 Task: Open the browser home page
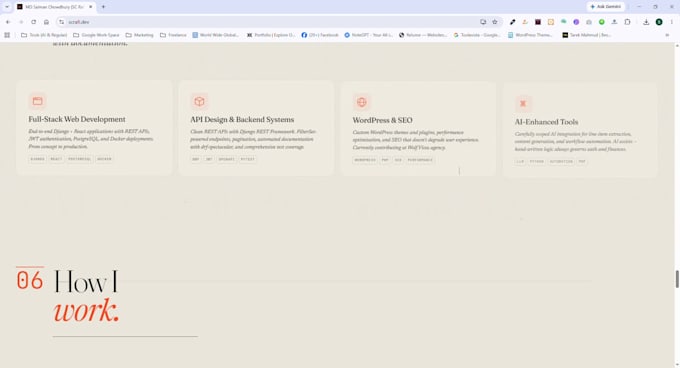point(46,22)
